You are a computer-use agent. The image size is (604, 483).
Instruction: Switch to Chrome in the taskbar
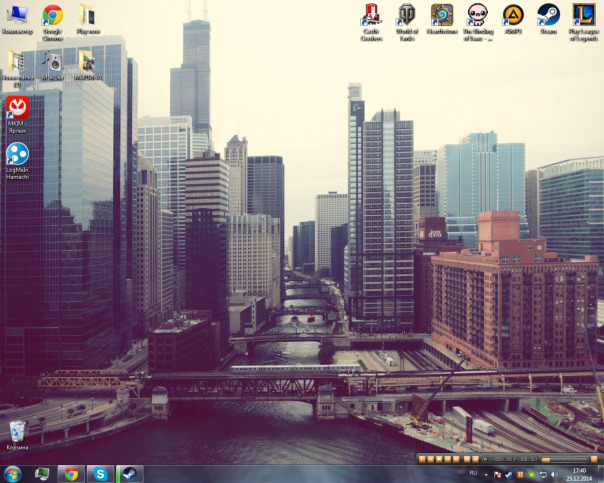point(70,473)
